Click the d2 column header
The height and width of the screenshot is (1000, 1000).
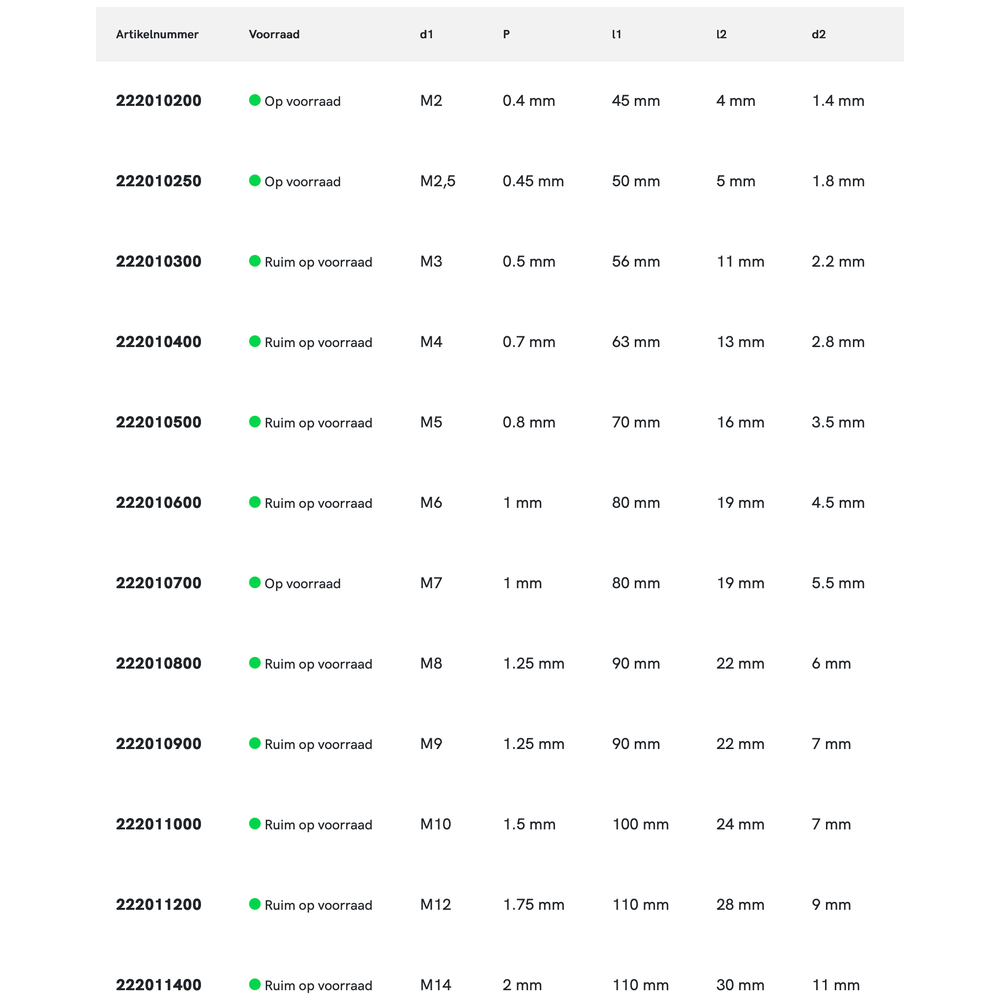tap(819, 34)
